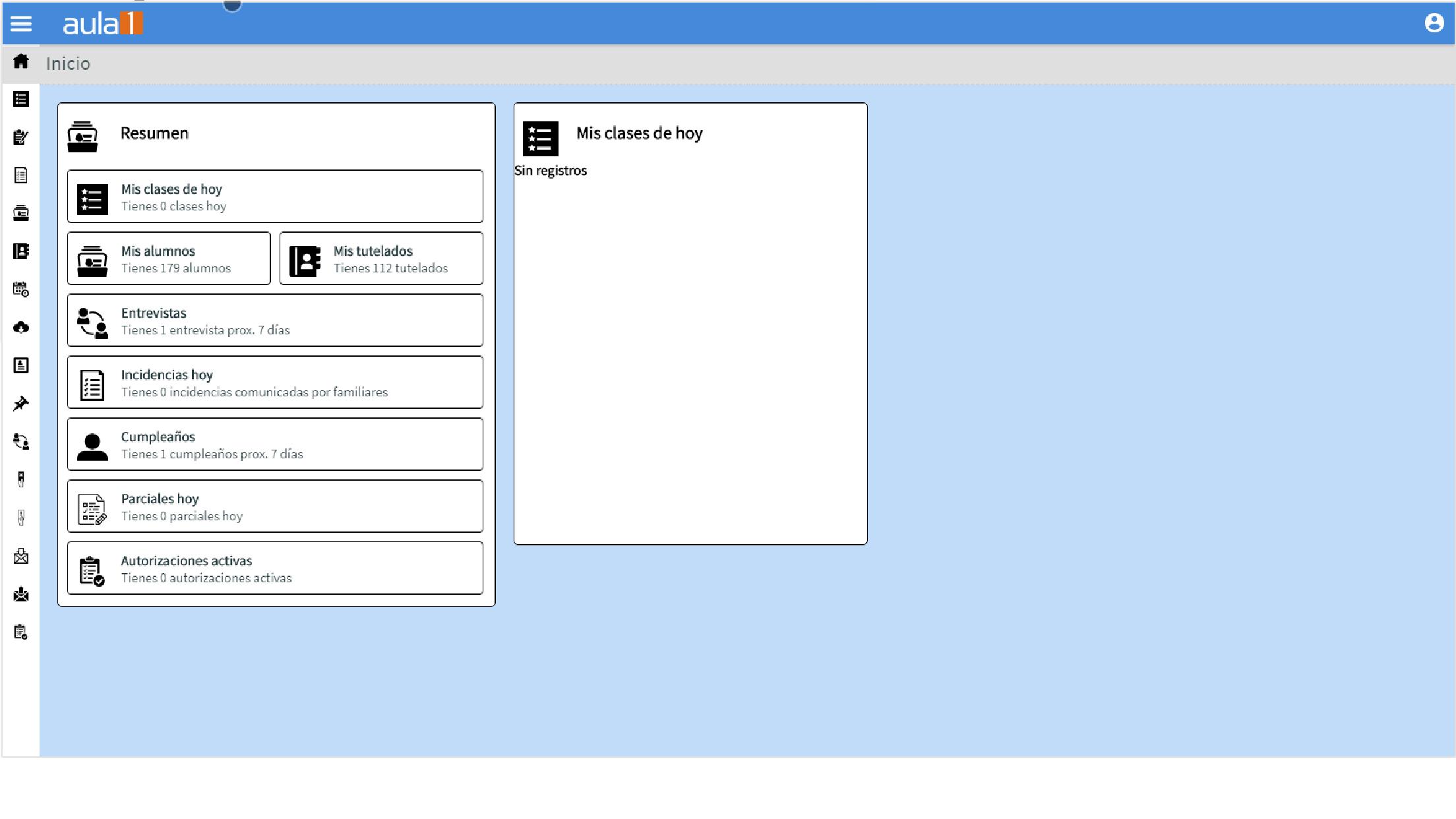
Task: Open the star list icon in sidebar
Action: coord(21,99)
